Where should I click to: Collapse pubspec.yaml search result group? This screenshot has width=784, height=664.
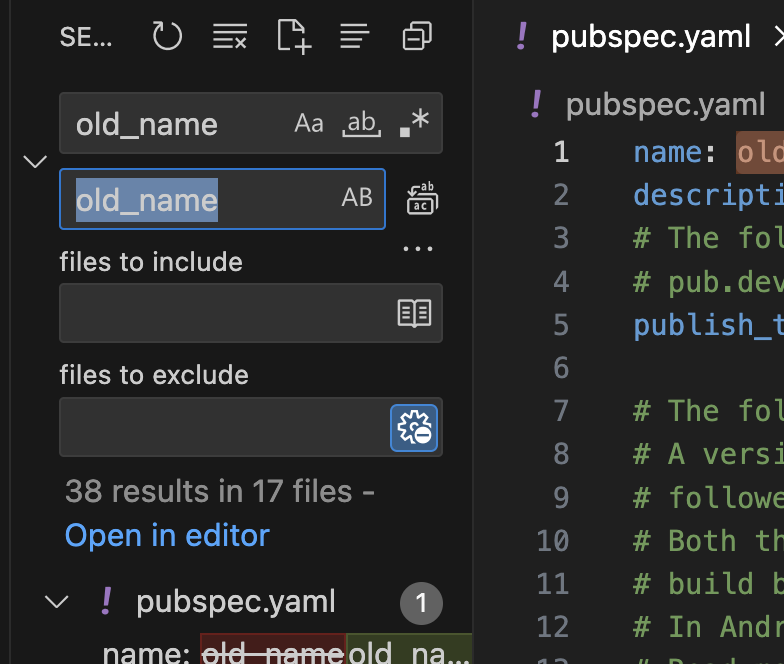point(57,602)
